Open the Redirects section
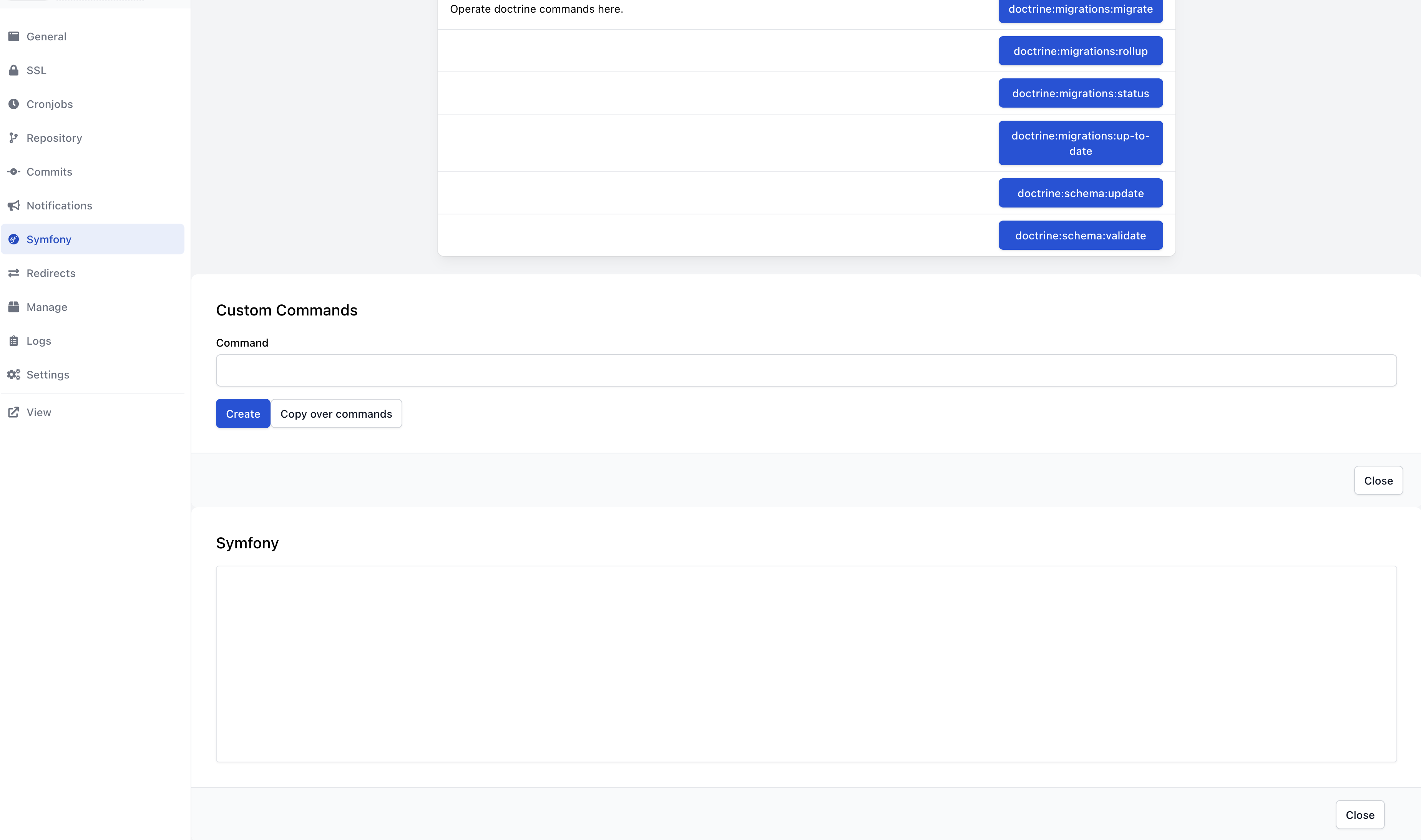Image resolution: width=1421 pixels, height=840 pixels. point(92,273)
